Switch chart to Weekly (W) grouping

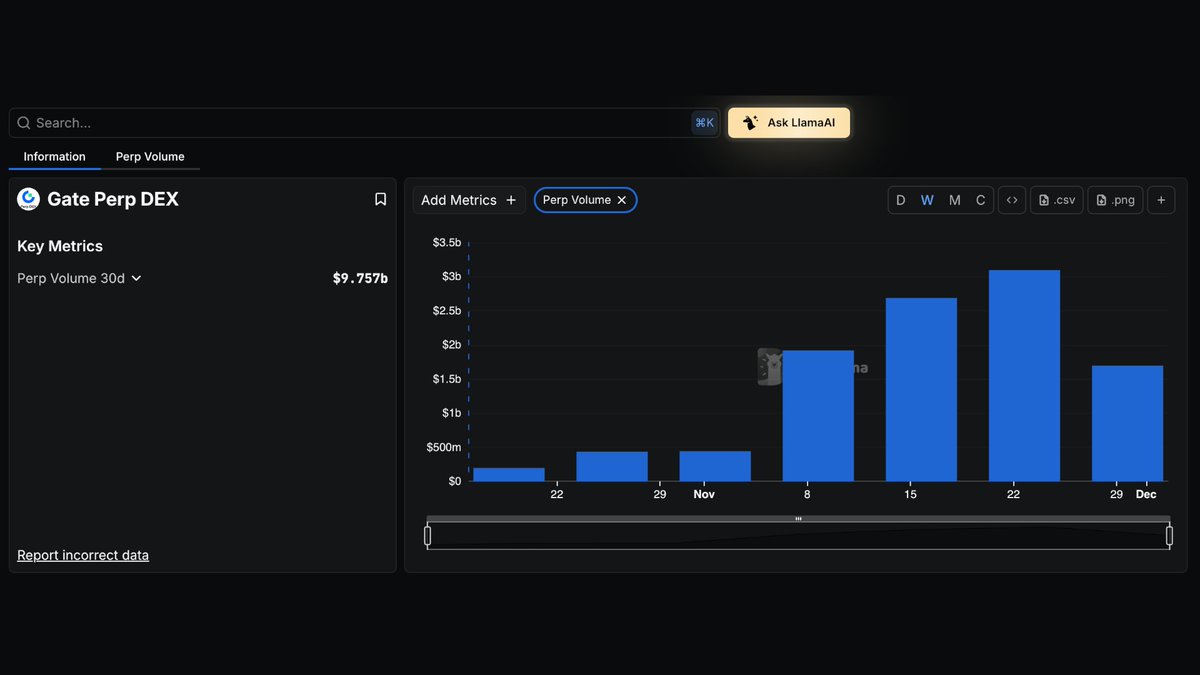[927, 200]
